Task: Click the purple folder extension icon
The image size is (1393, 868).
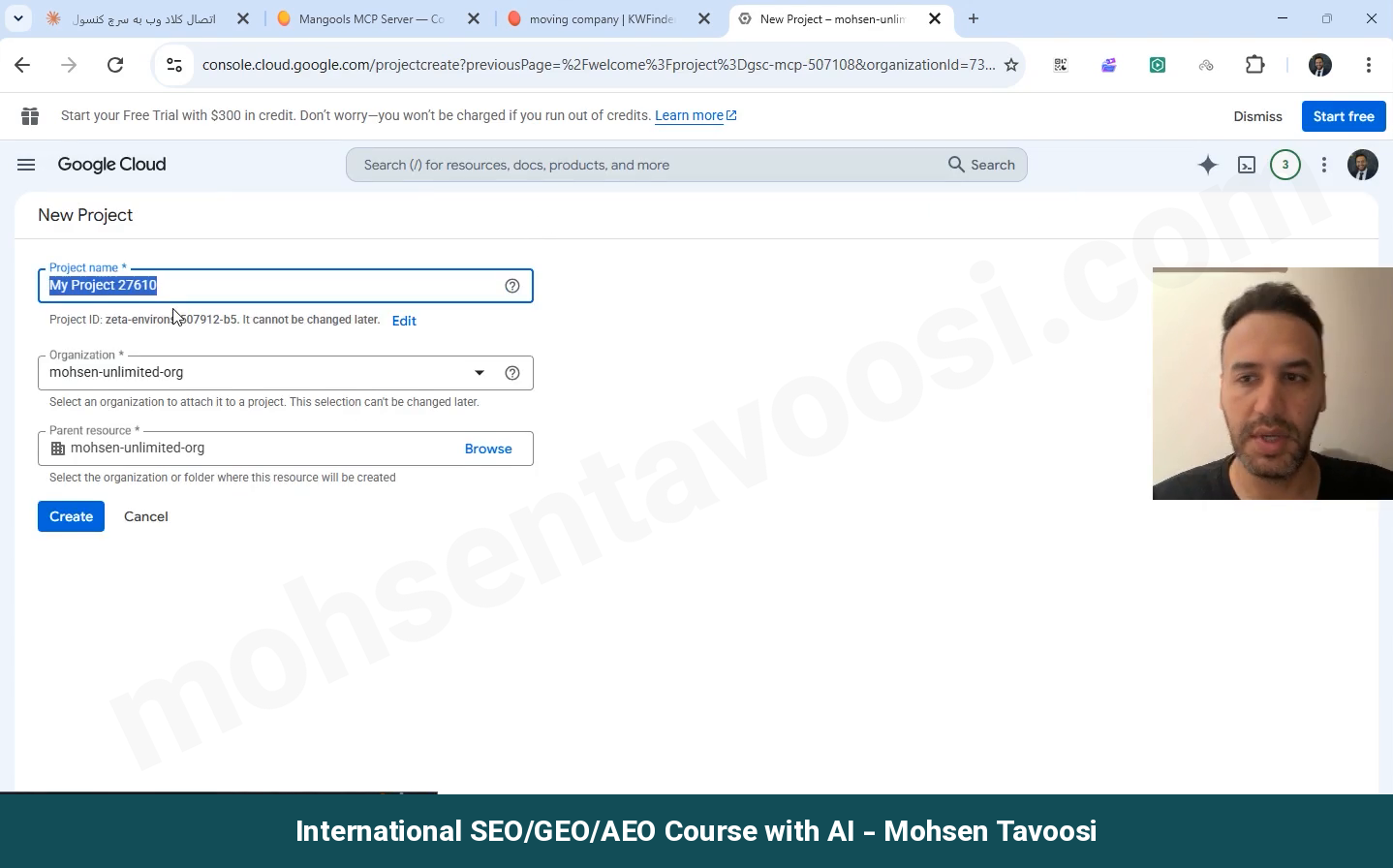Action: click(x=1109, y=65)
